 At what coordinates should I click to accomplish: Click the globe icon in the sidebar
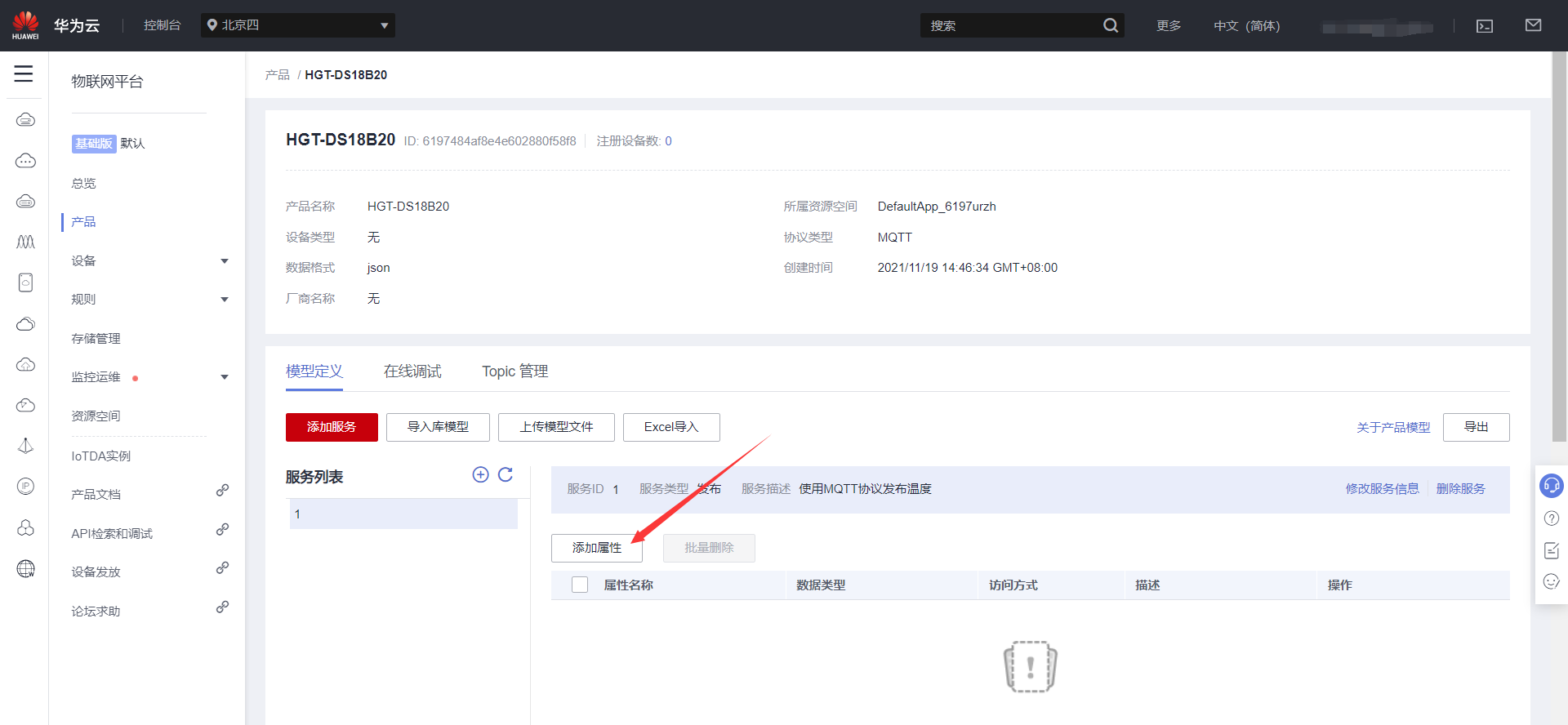25,569
